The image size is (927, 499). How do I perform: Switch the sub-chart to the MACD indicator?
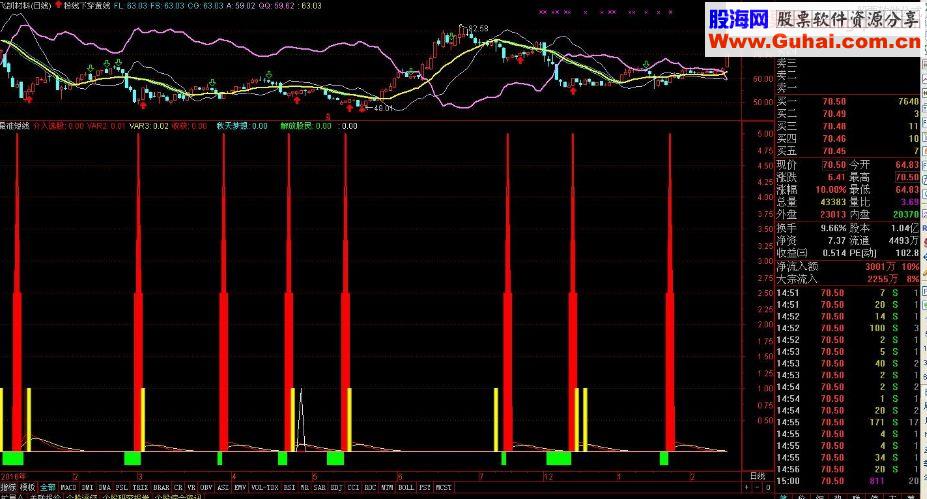point(69,488)
